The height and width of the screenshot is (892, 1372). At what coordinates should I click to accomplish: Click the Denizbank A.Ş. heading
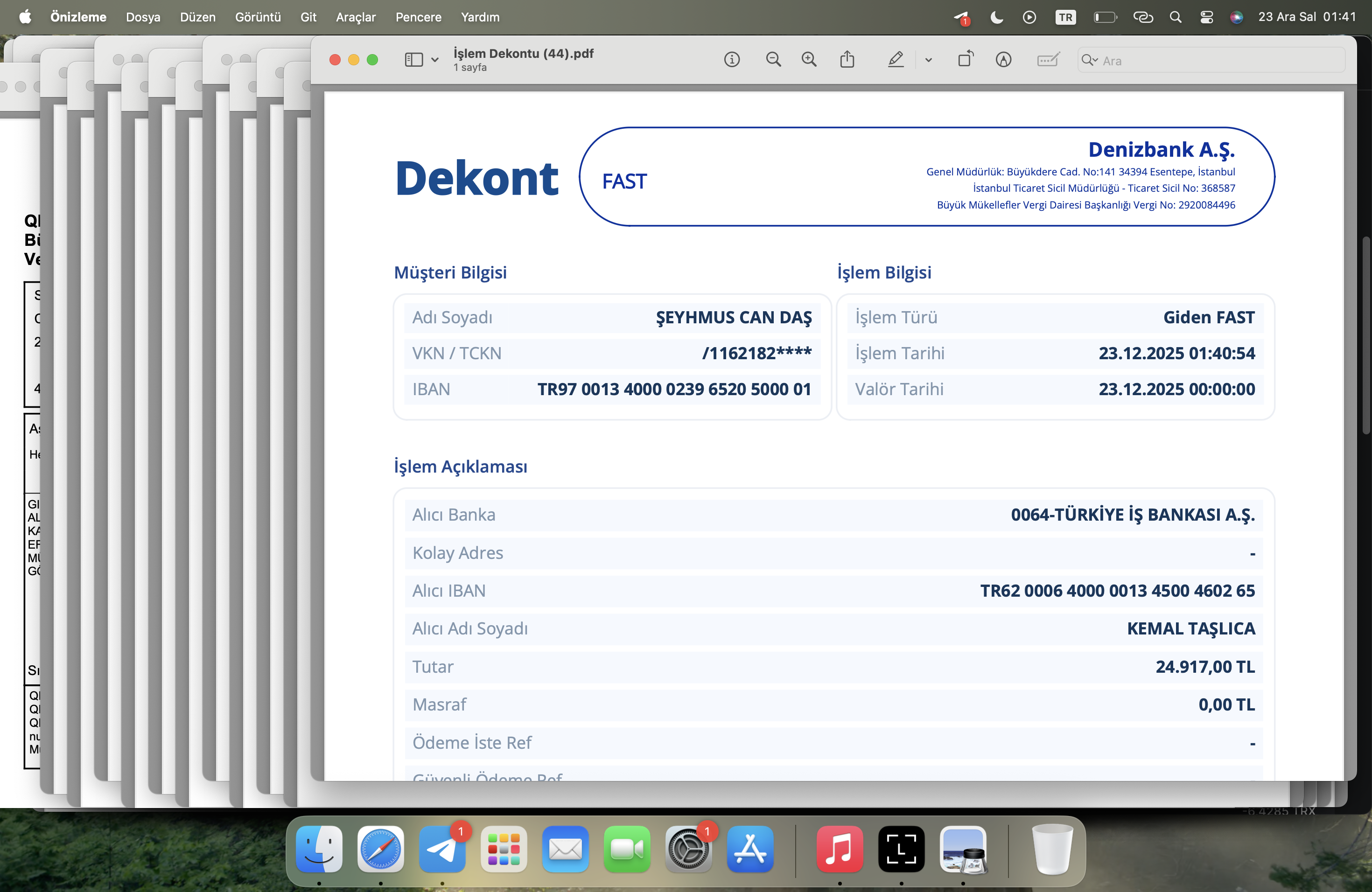pyautogui.click(x=1162, y=150)
